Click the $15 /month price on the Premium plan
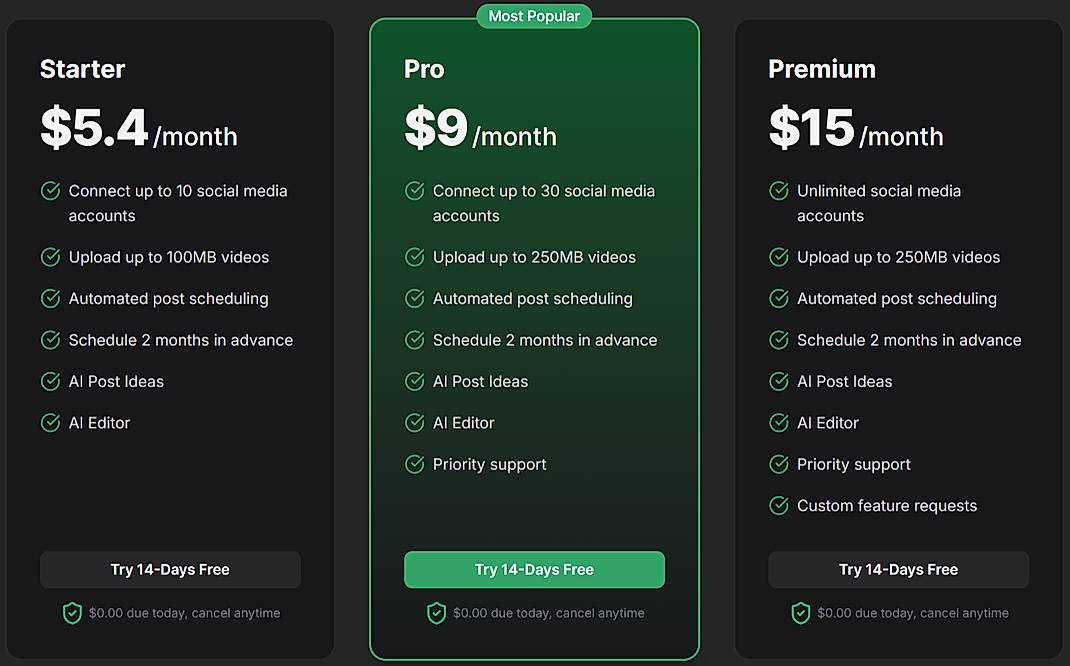Image resolution: width=1070 pixels, height=666 pixels. (x=855, y=128)
